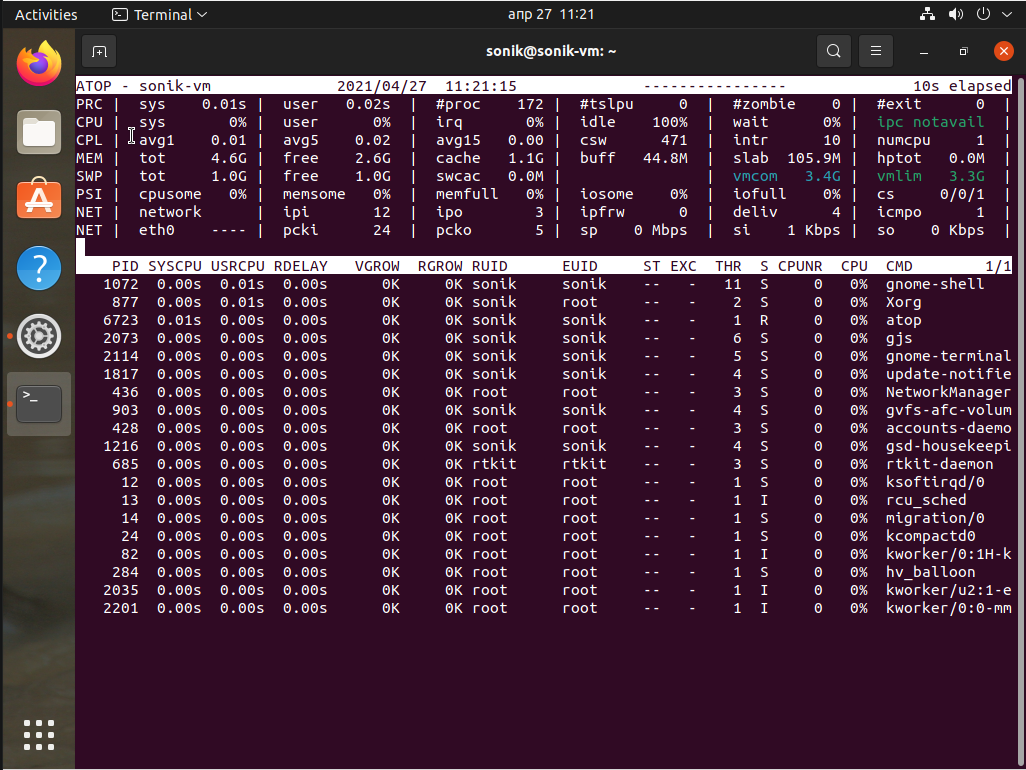Open Ubuntu Software from dock
Screen dimensions: 1026x770
click(39, 200)
